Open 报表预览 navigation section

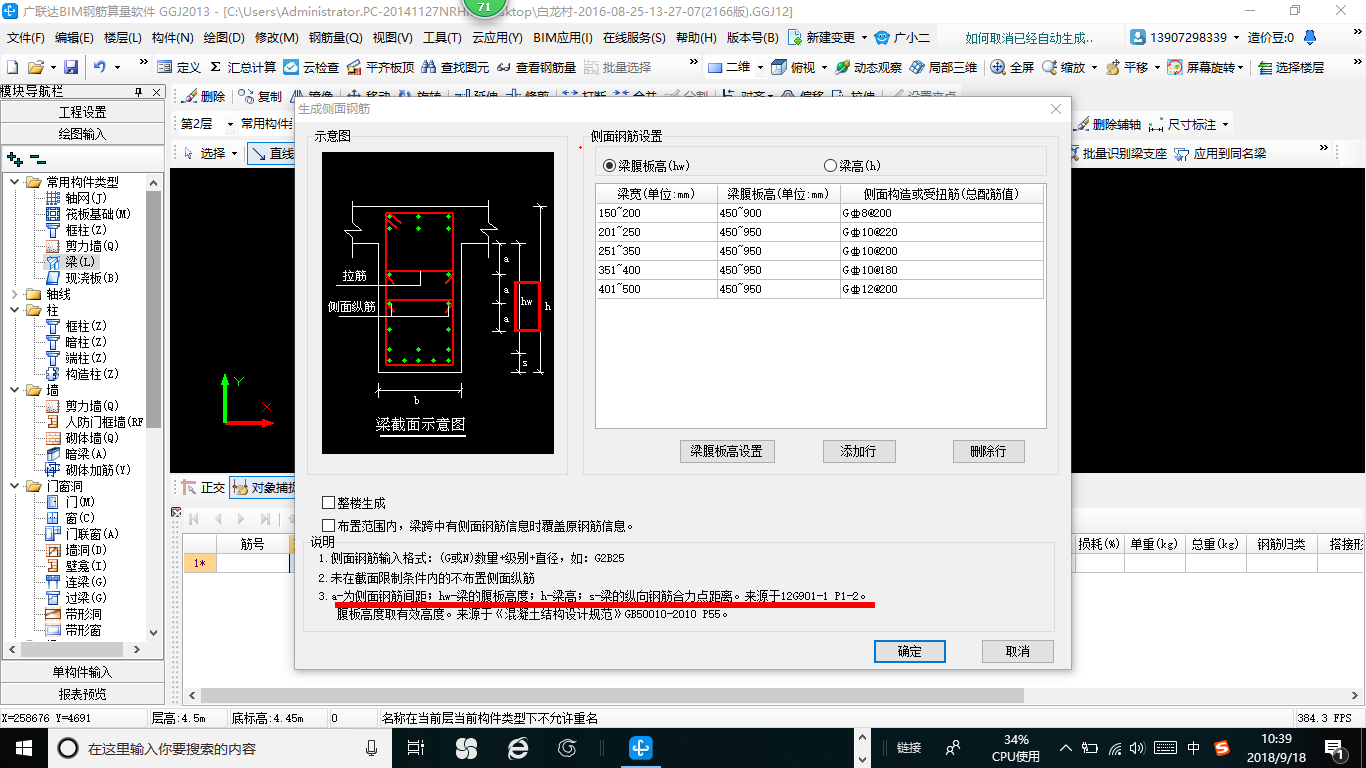click(x=82, y=693)
